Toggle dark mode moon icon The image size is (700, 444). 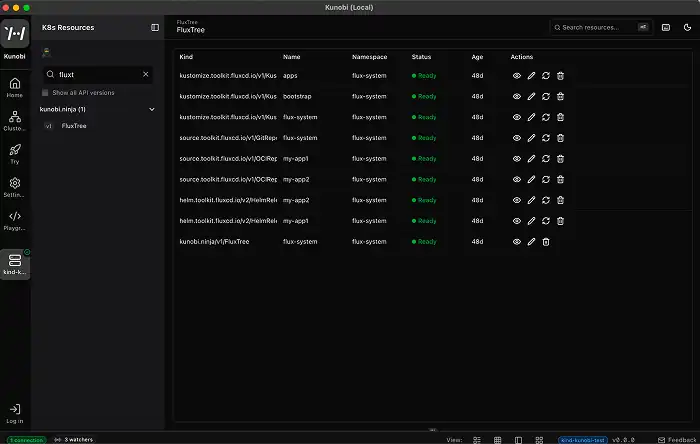pyautogui.click(x=687, y=28)
